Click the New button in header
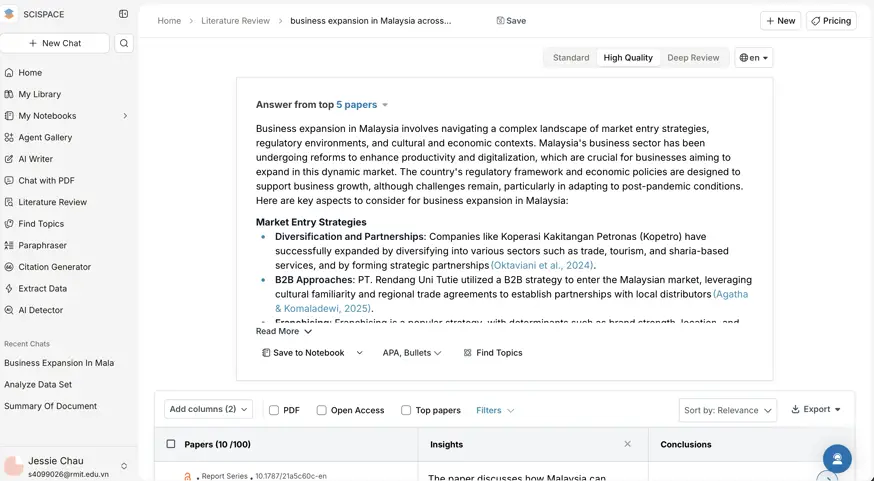Viewport: 874px width, 481px height. [780, 21]
